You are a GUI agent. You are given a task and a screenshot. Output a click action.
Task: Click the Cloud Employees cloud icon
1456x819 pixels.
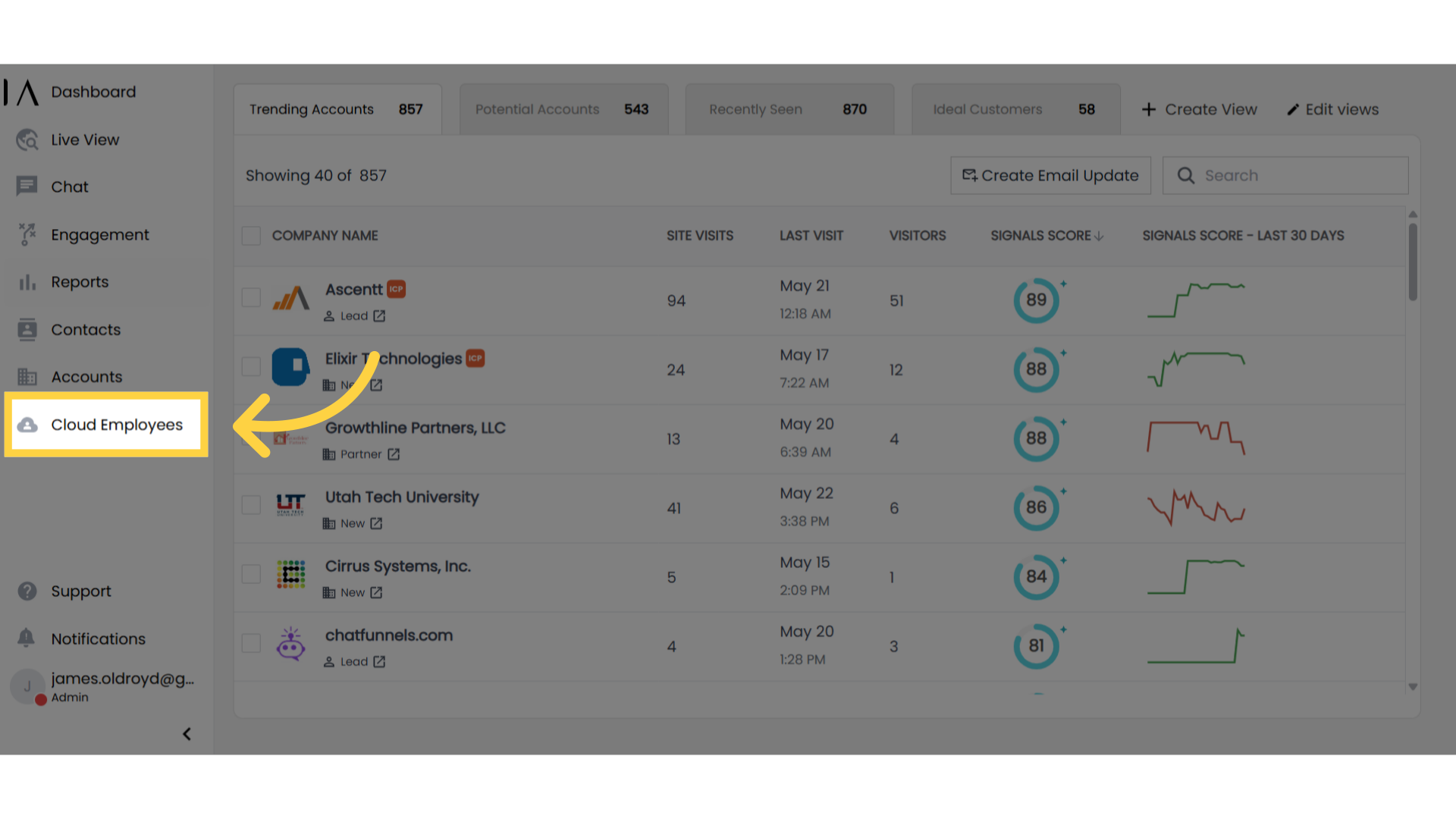click(x=28, y=425)
